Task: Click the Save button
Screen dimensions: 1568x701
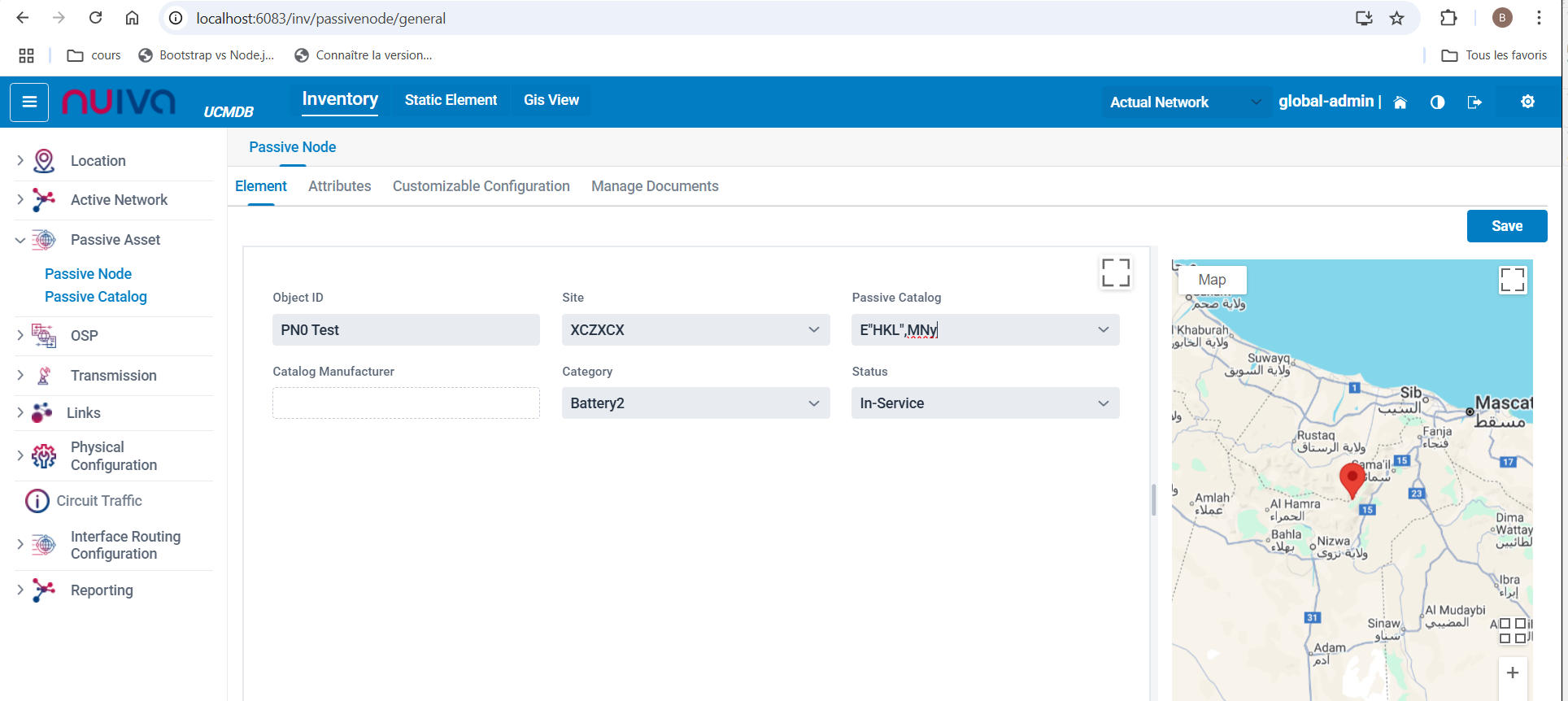Action: [1506, 226]
